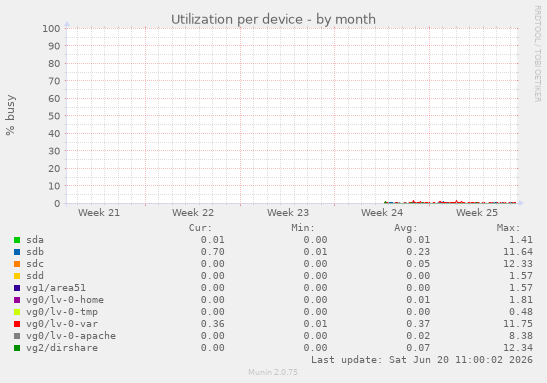Click the Cur: column header
The image size is (547, 383).
tap(200, 228)
